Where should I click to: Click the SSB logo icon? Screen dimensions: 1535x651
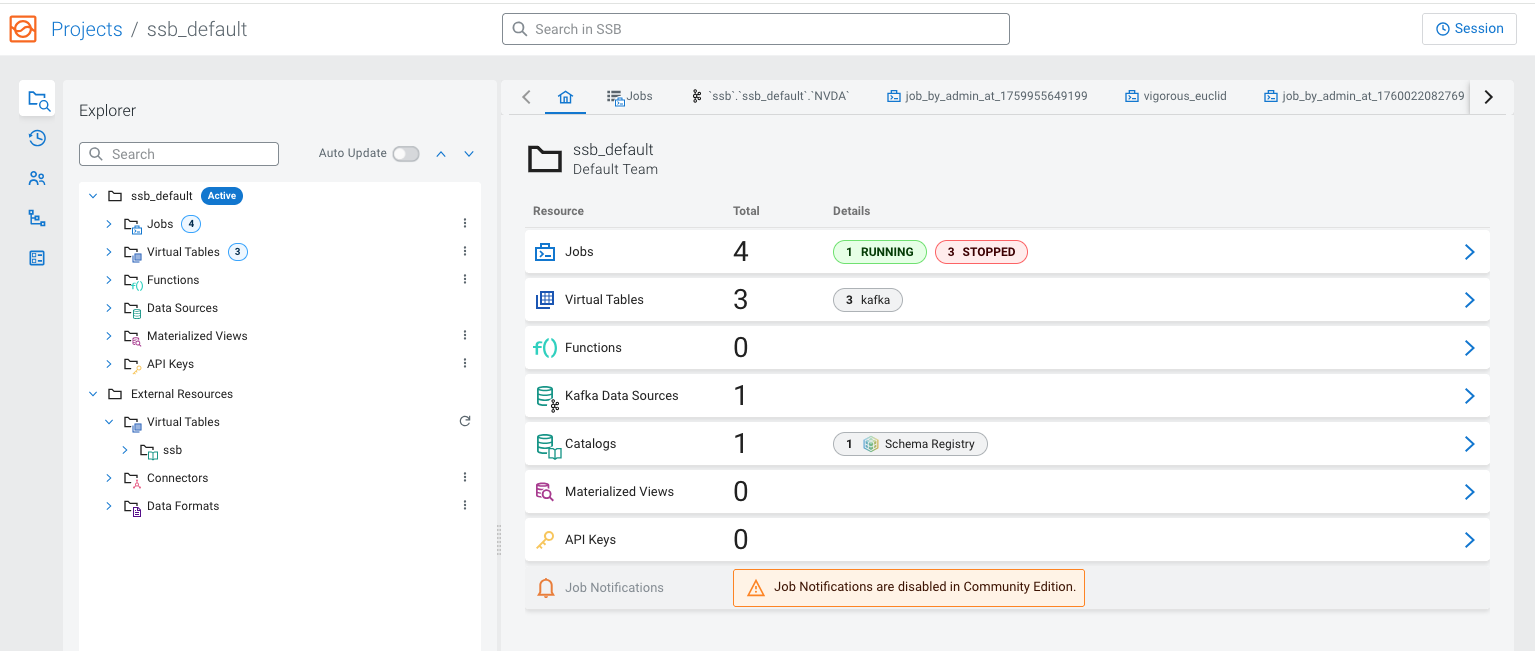tap(22, 29)
